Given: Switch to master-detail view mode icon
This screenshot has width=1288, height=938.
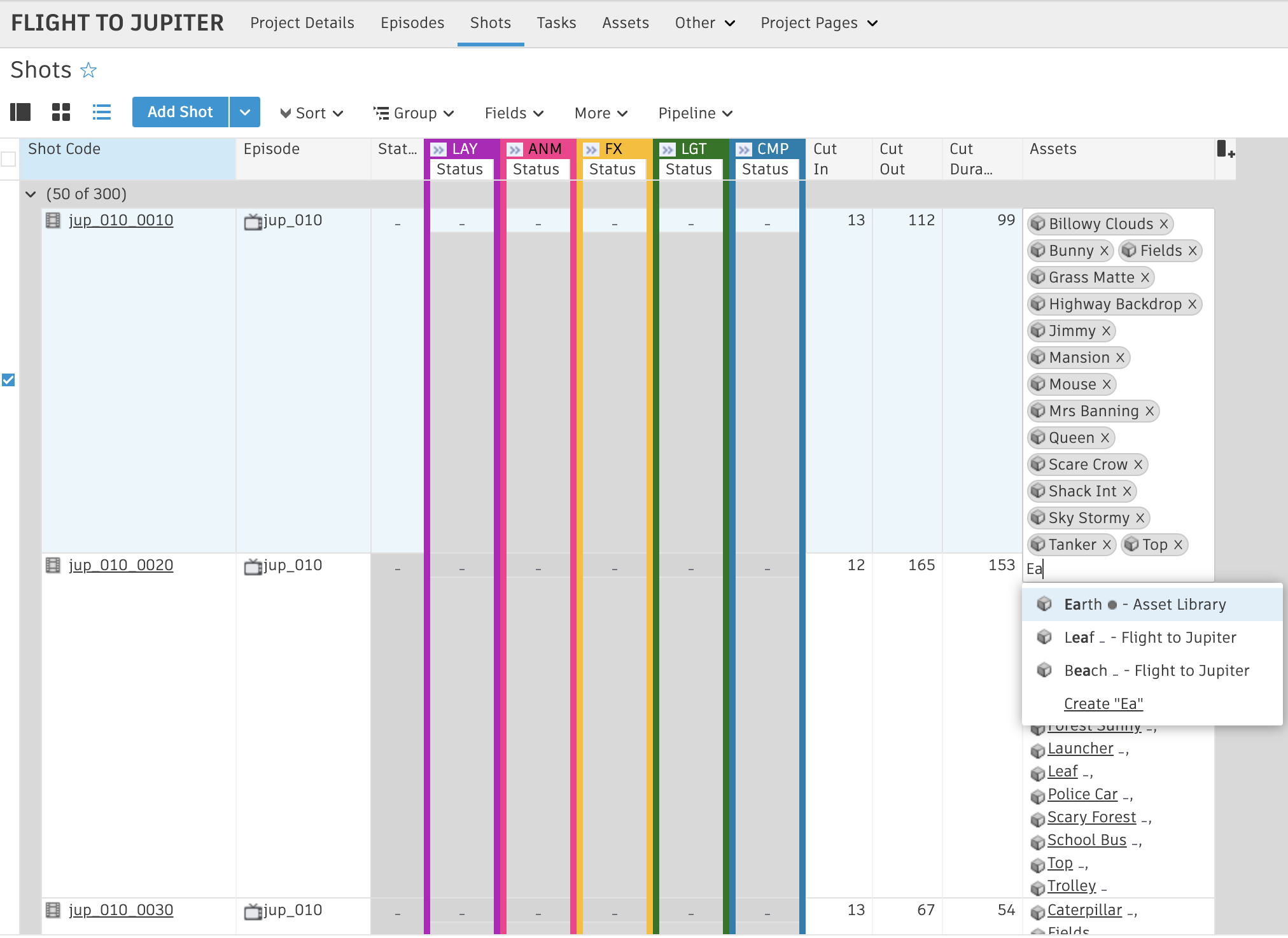Looking at the screenshot, I should pos(20,113).
